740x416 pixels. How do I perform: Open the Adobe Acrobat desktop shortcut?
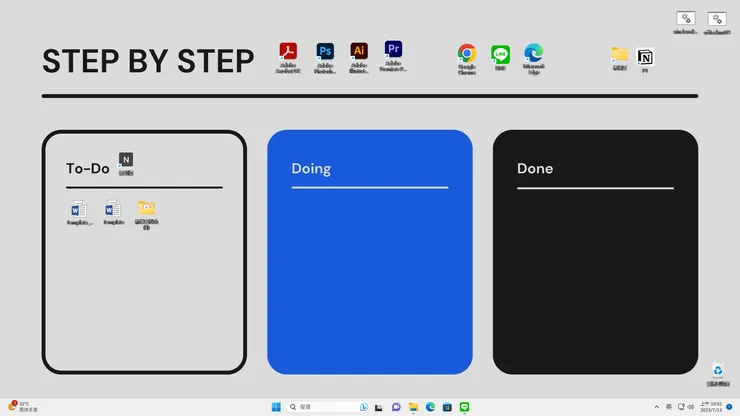(288, 58)
